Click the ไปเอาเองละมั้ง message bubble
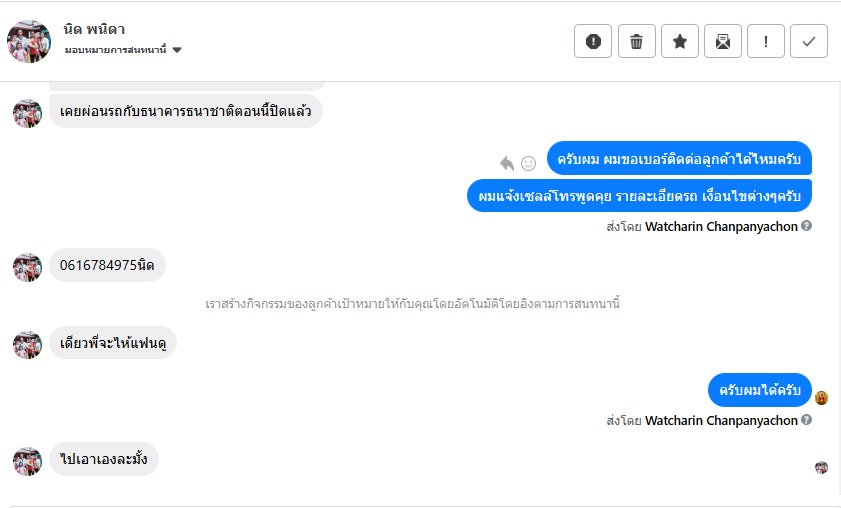Screen dimensions: 841x508 (104, 459)
